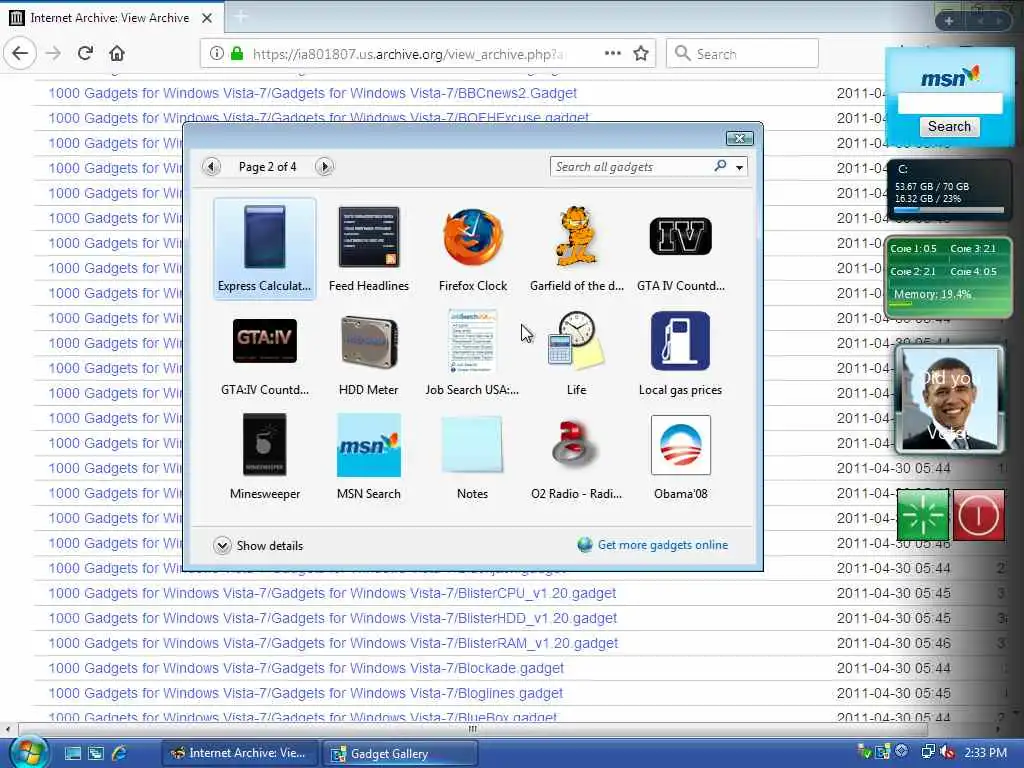
Task: Launch Internet Explorer from quick launch
Action: [120, 753]
